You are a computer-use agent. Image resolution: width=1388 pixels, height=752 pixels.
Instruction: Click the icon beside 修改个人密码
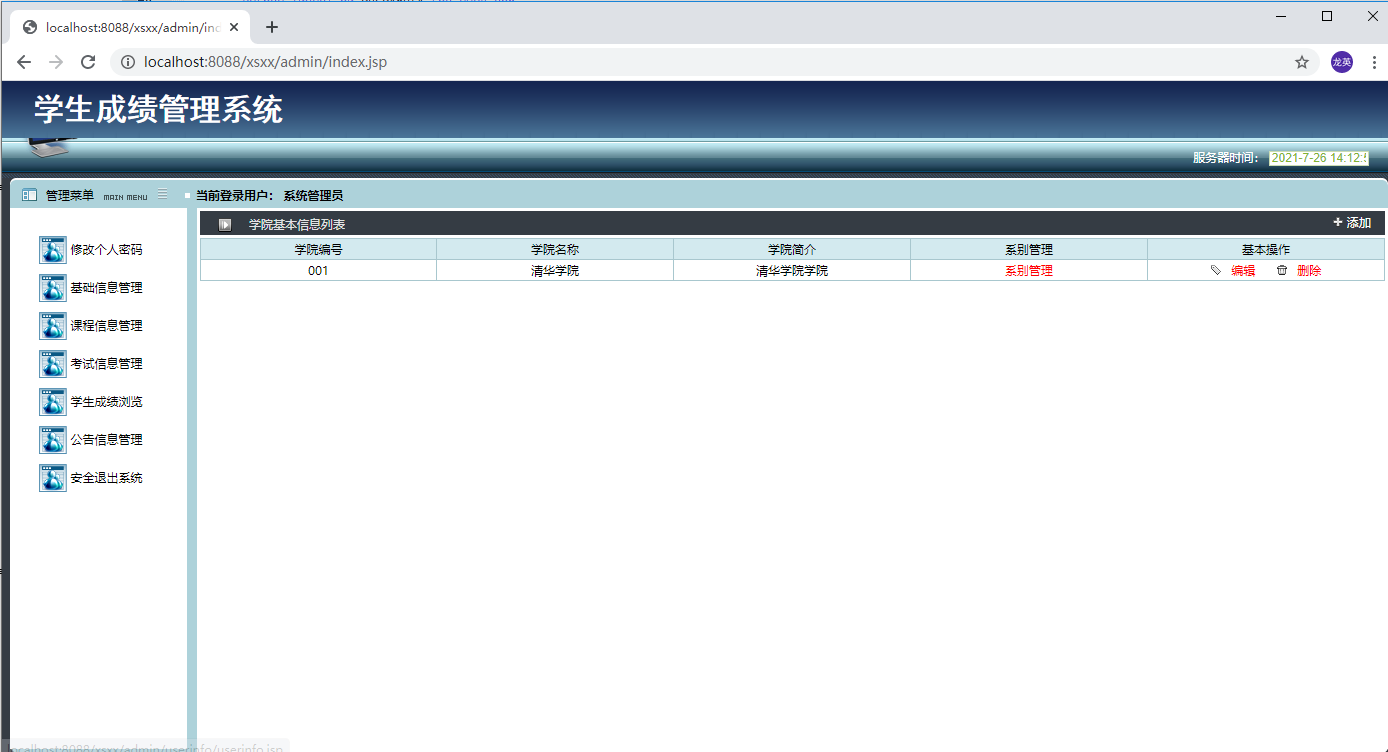pos(53,250)
